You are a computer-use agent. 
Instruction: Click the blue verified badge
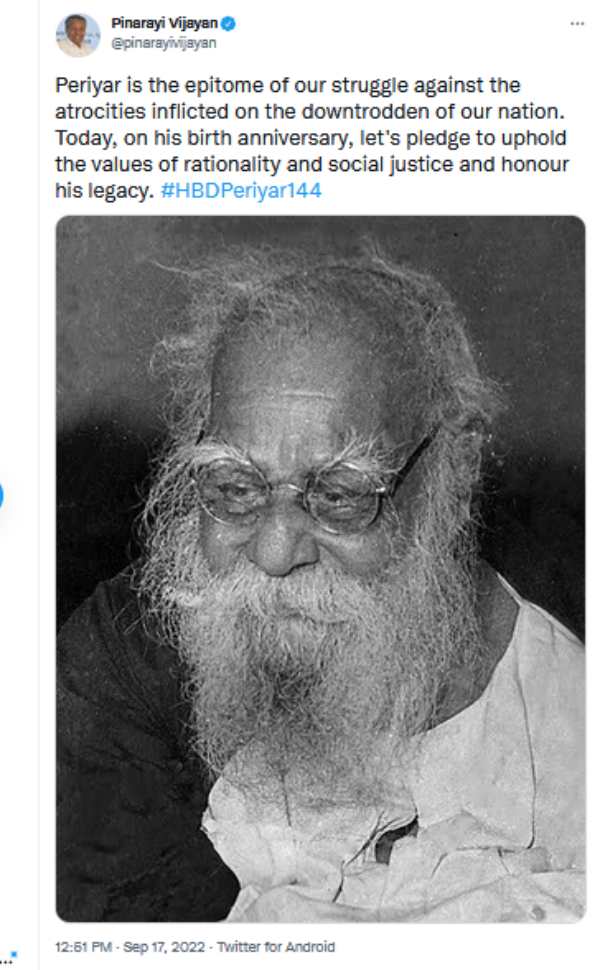point(228,24)
